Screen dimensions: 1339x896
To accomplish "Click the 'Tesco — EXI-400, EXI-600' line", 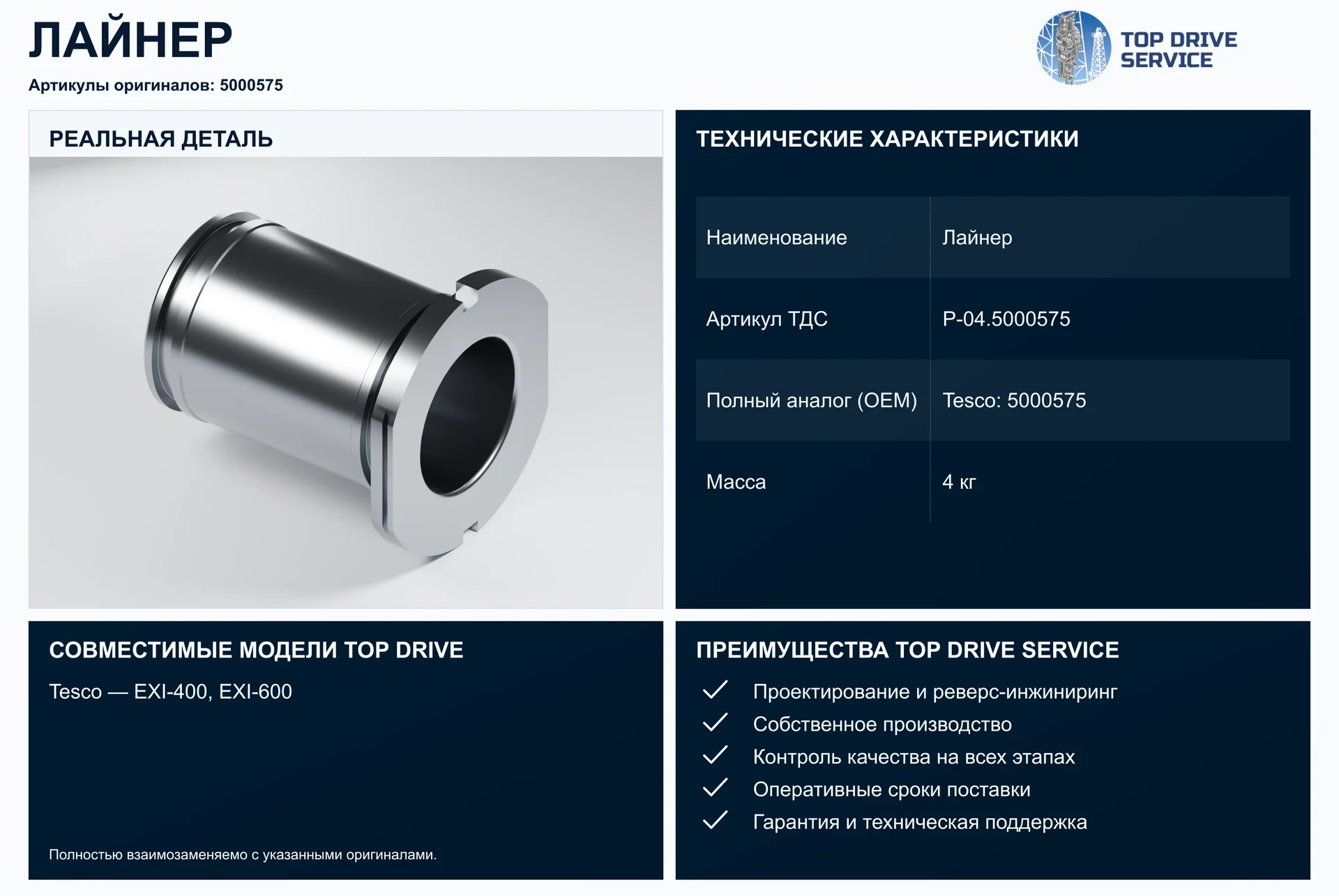I will tap(170, 692).
